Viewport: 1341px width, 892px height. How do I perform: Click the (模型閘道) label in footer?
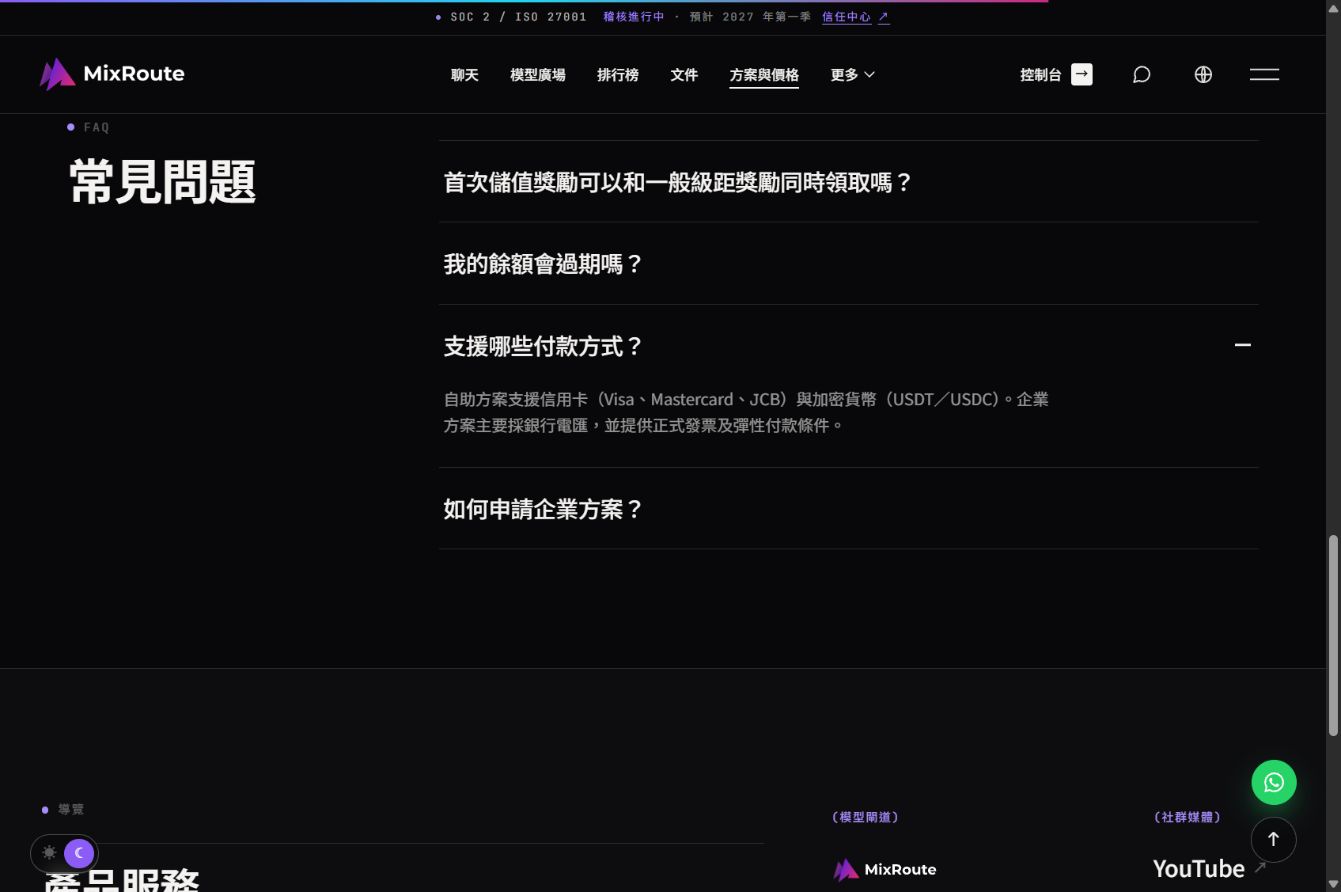(x=865, y=817)
